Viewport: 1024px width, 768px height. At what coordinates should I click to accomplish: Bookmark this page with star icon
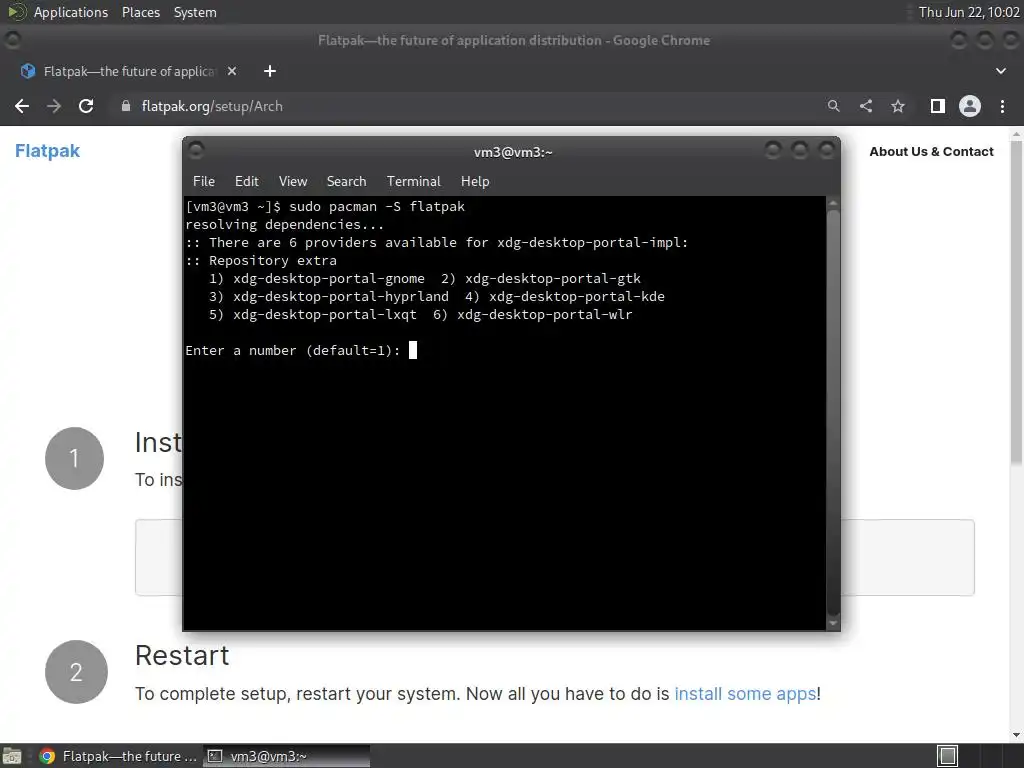[898, 106]
